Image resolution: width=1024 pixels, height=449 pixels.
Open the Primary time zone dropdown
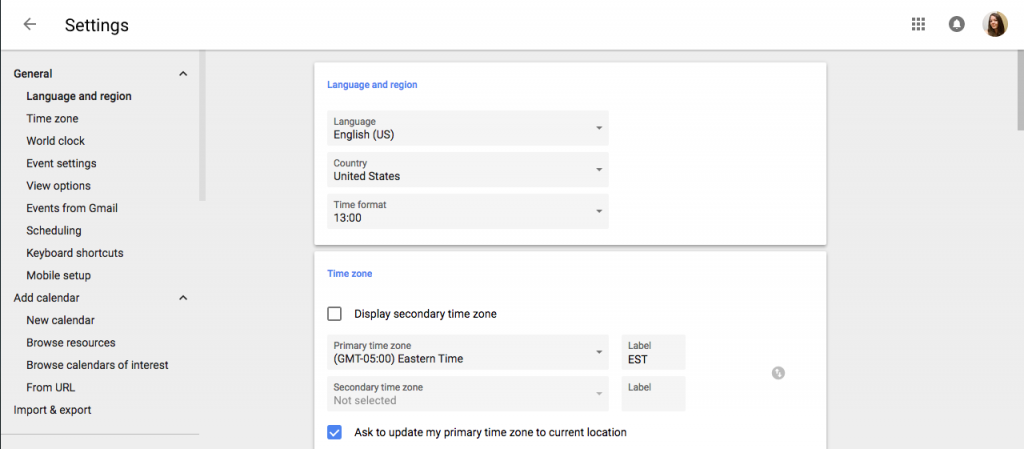tap(468, 352)
